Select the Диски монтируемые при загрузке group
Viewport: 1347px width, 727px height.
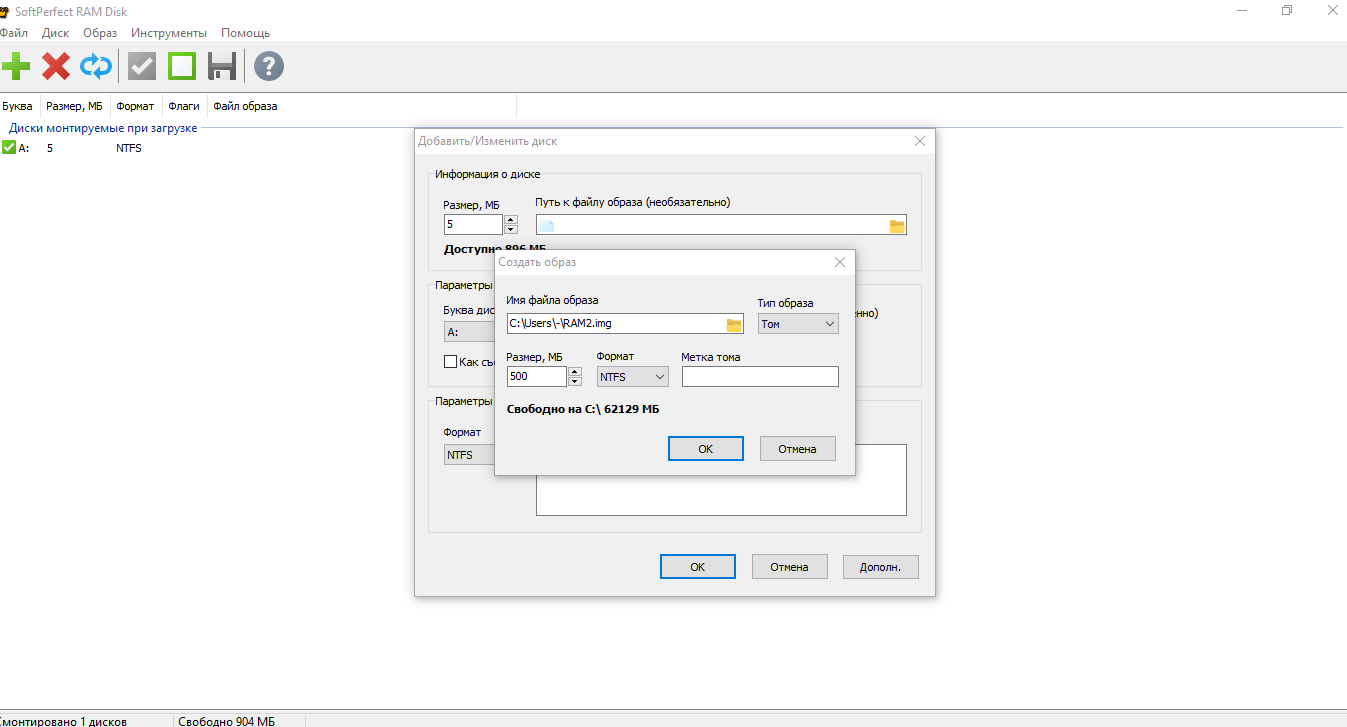[103, 128]
